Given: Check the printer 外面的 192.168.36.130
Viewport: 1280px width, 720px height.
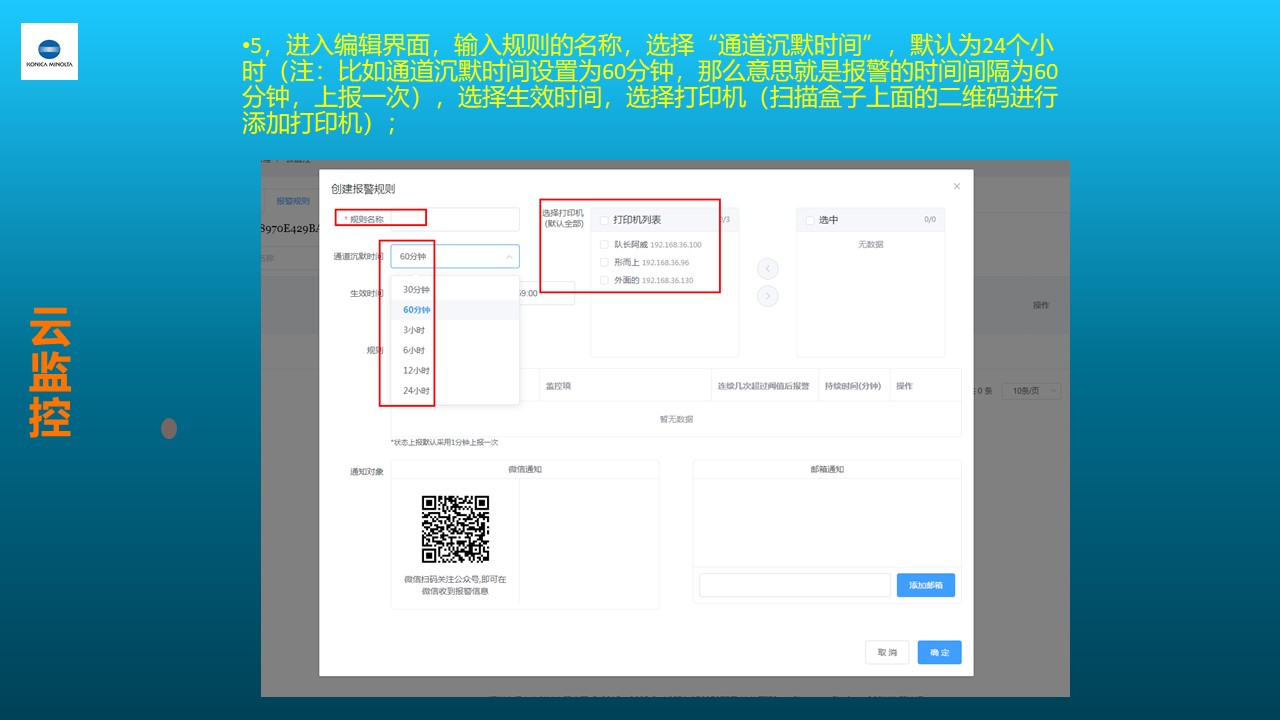Looking at the screenshot, I should (604, 280).
